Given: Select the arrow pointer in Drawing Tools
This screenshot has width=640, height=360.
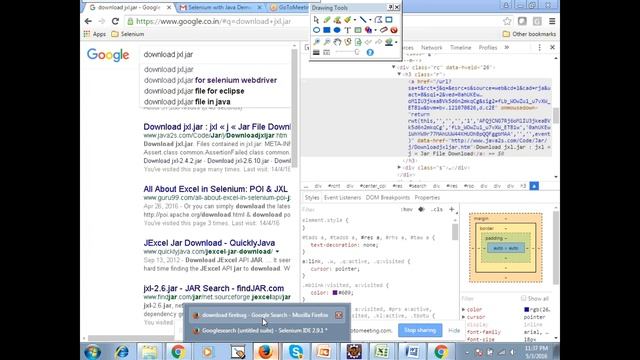Looking at the screenshot, I should tap(316, 20).
